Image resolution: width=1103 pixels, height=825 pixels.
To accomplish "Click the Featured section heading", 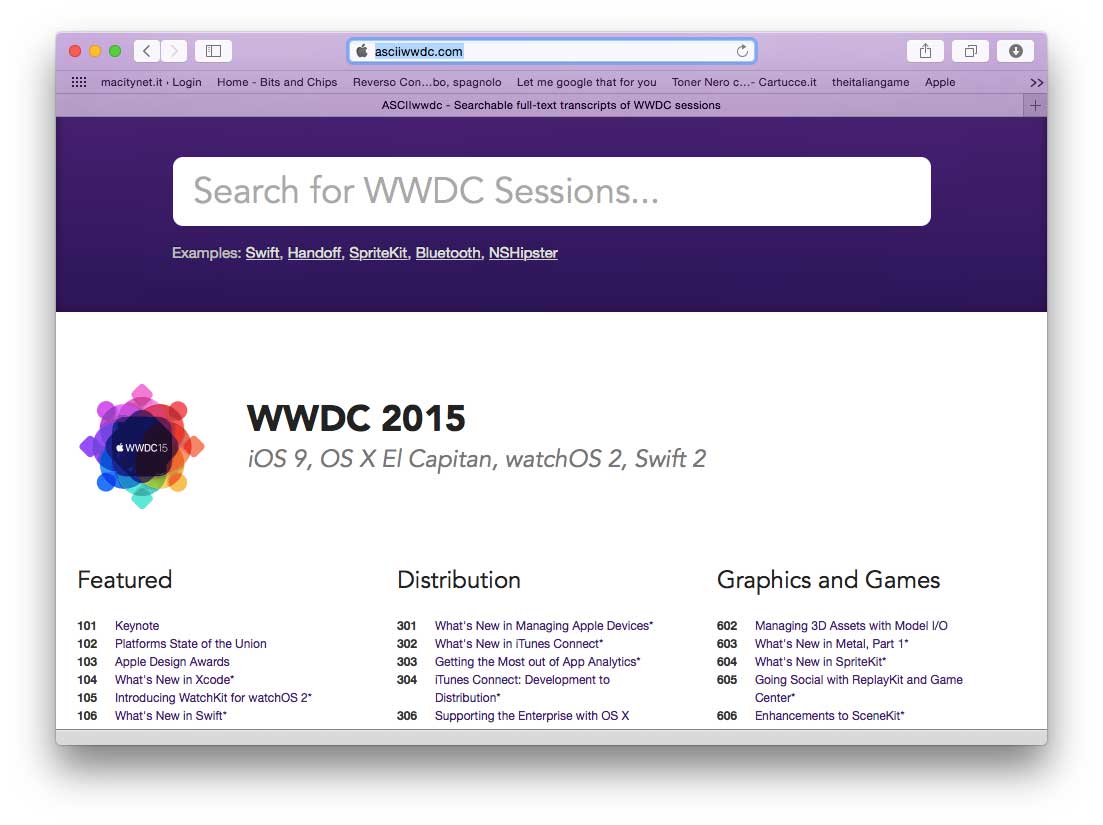I will pos(125,580).
